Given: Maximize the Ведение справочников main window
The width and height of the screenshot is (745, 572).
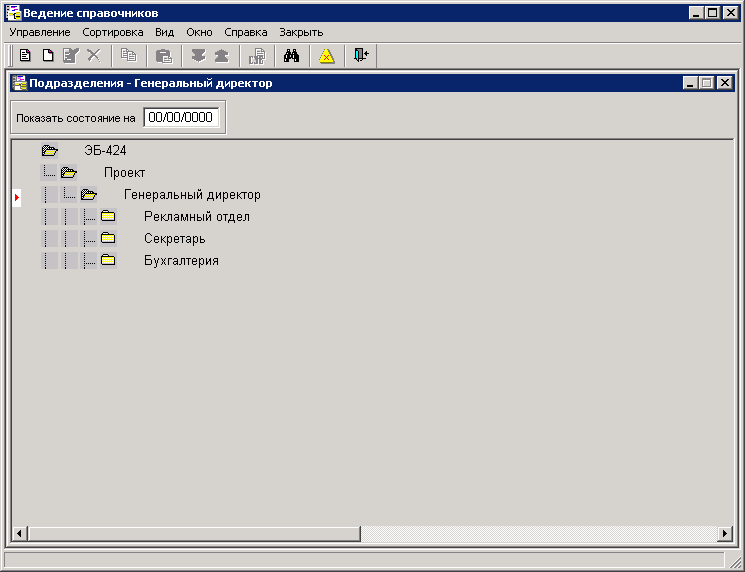Looking at the screenshot, I should [x=713, y=13].
